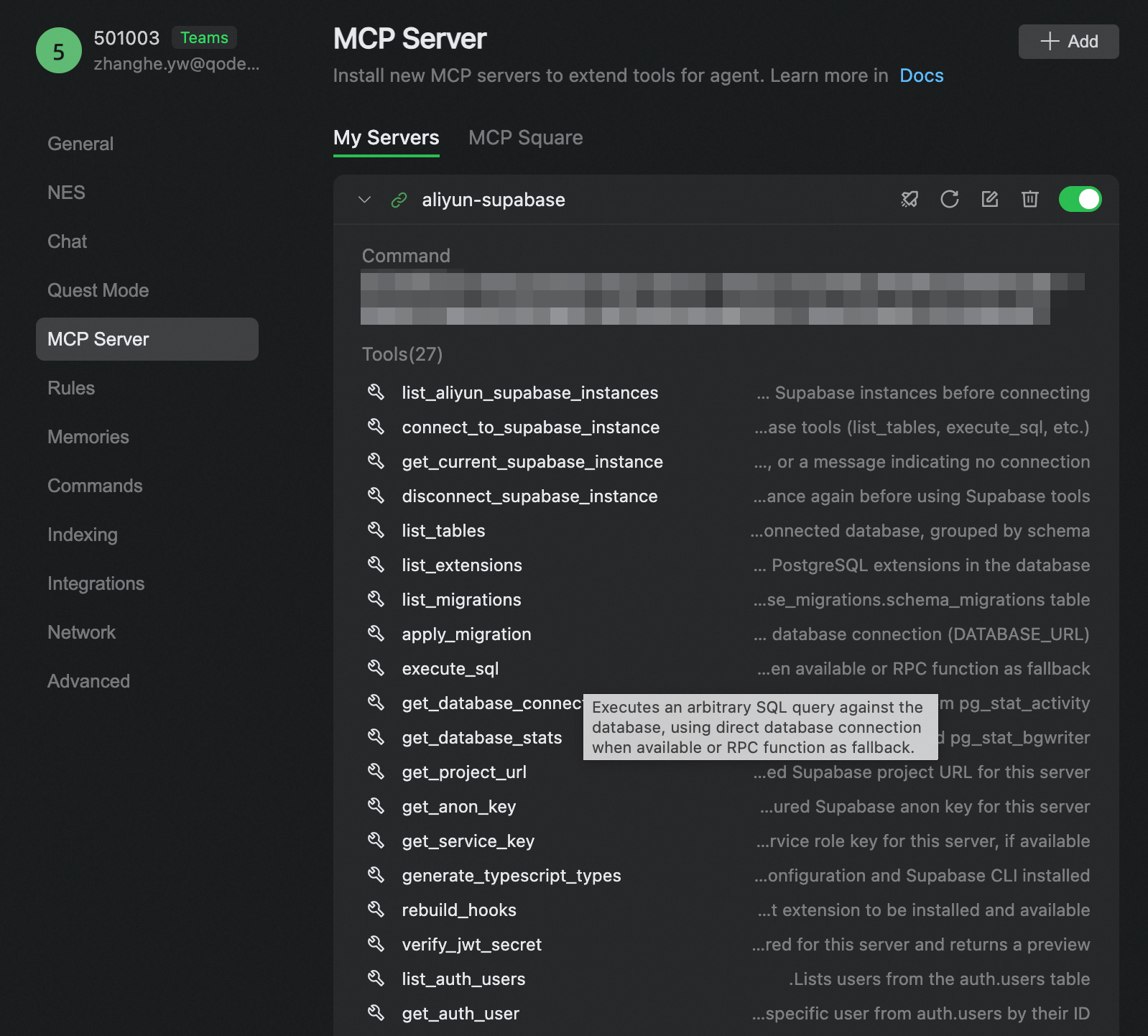Click the Teams badge
Screen dimensions: 1148x1036
coord(204,37)
